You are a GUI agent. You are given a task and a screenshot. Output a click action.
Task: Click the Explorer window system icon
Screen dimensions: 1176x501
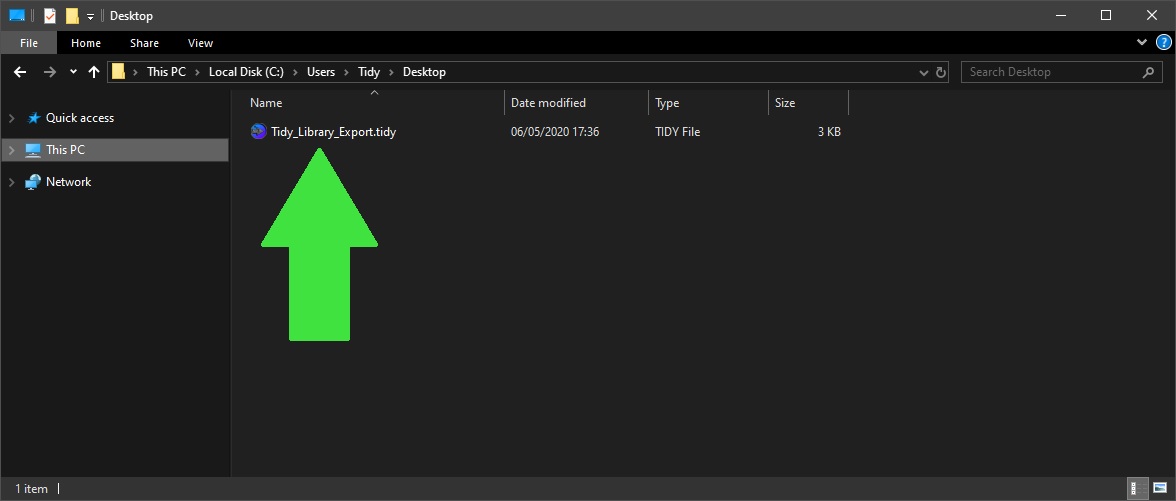coord(16,16)
